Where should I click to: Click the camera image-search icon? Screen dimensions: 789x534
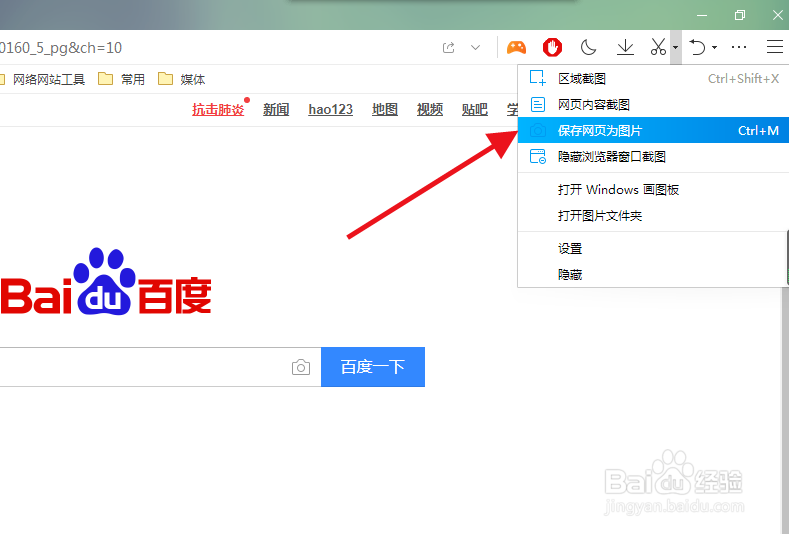coord(301,367)
